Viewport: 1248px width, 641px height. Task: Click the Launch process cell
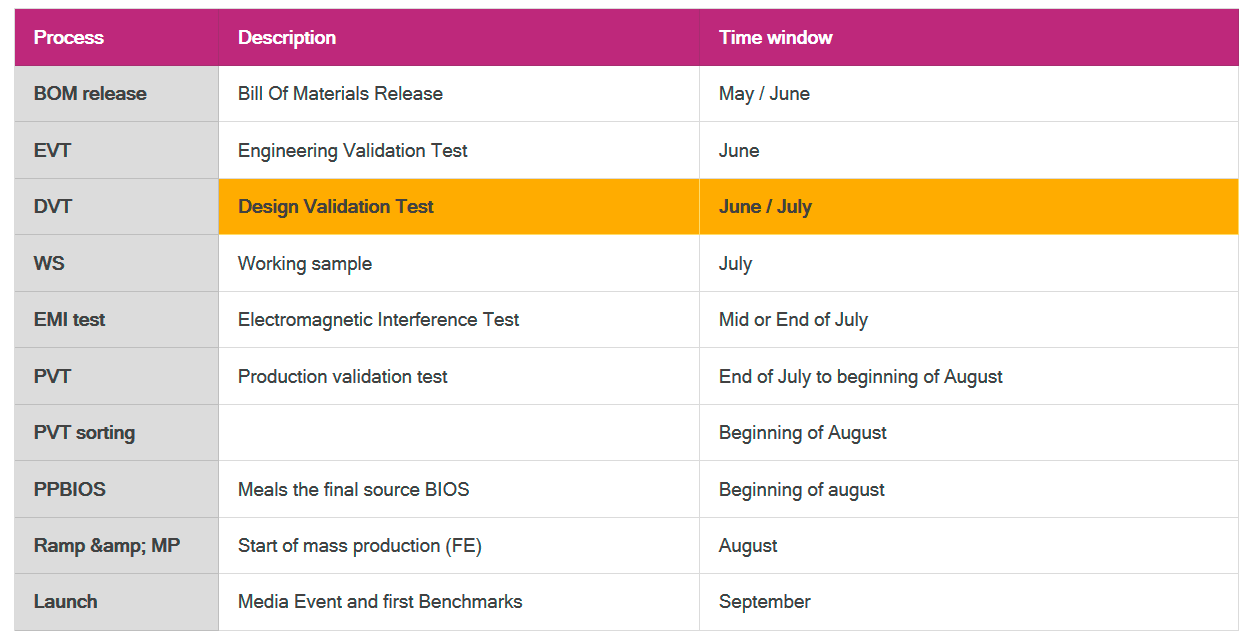(x=66, y=602)
